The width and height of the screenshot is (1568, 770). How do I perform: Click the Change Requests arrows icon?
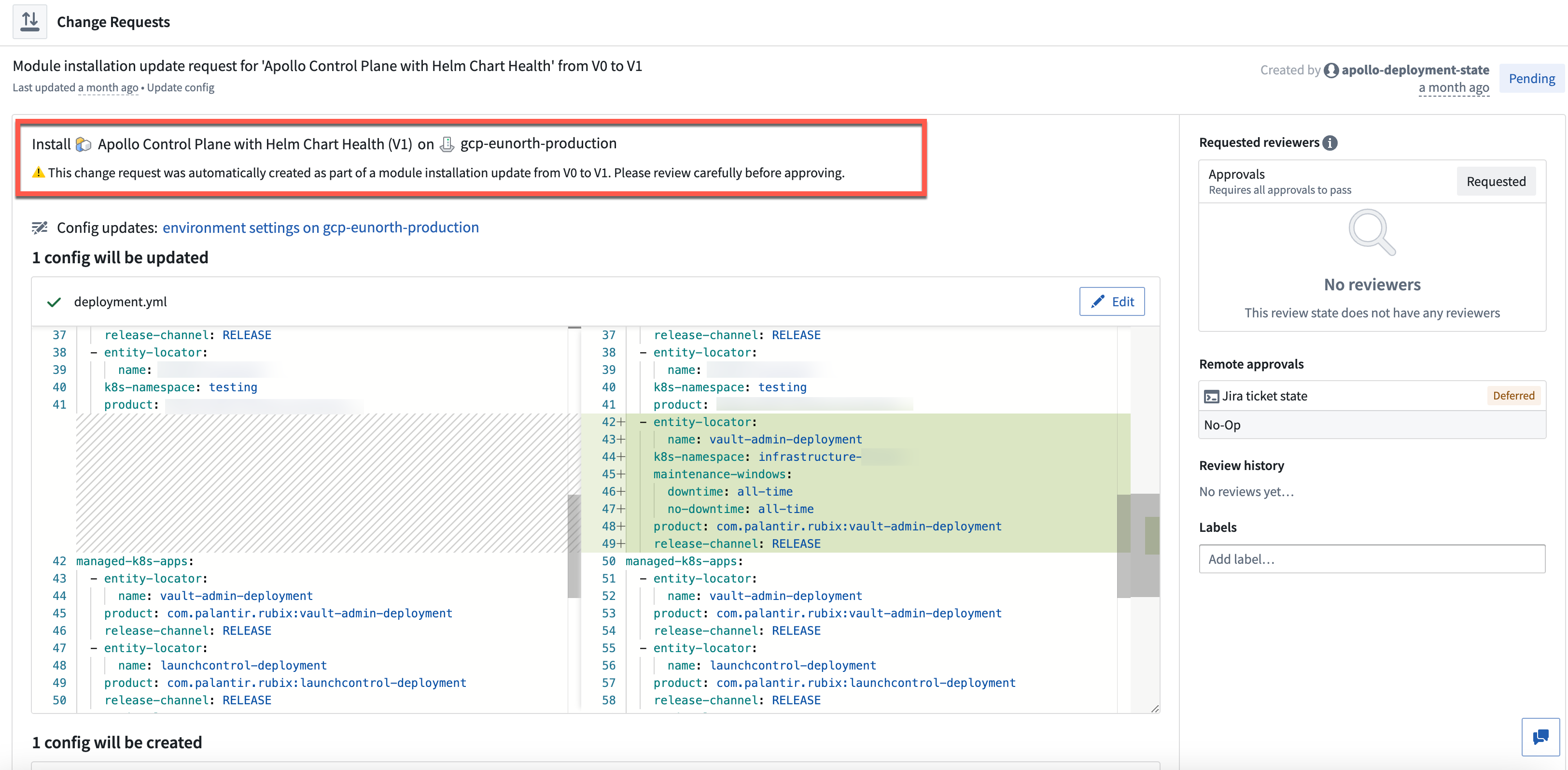30,22
